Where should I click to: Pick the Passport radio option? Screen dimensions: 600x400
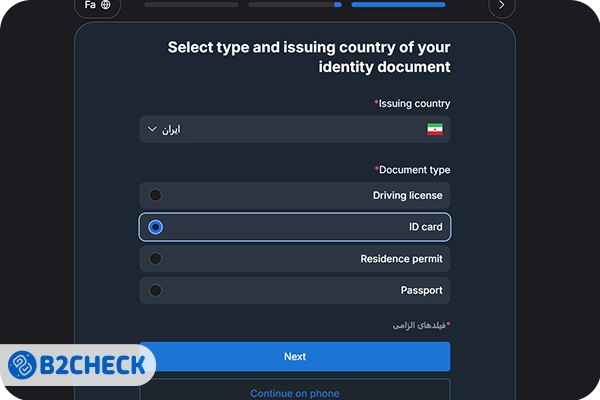[155, 291]
